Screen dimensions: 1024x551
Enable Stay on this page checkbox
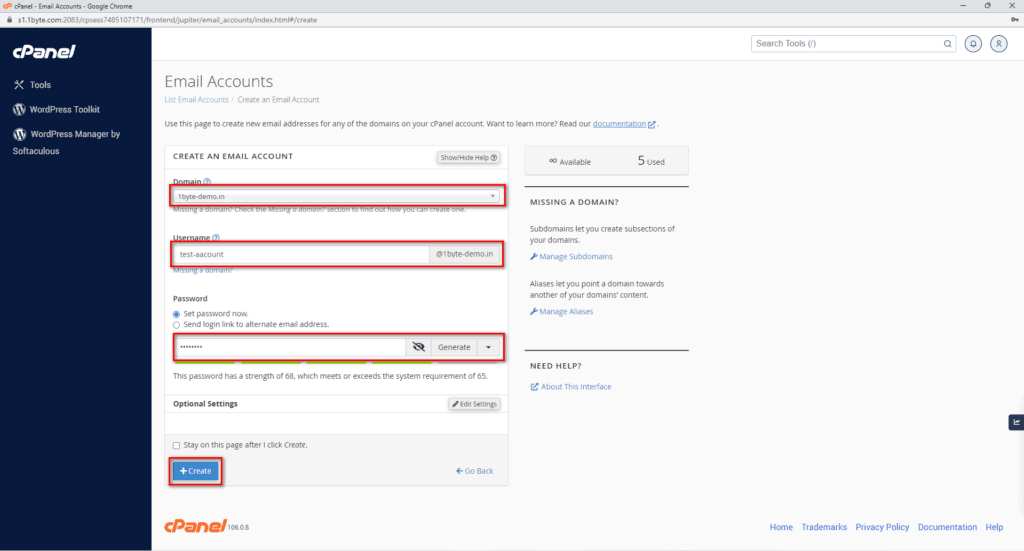click(176, 445)
